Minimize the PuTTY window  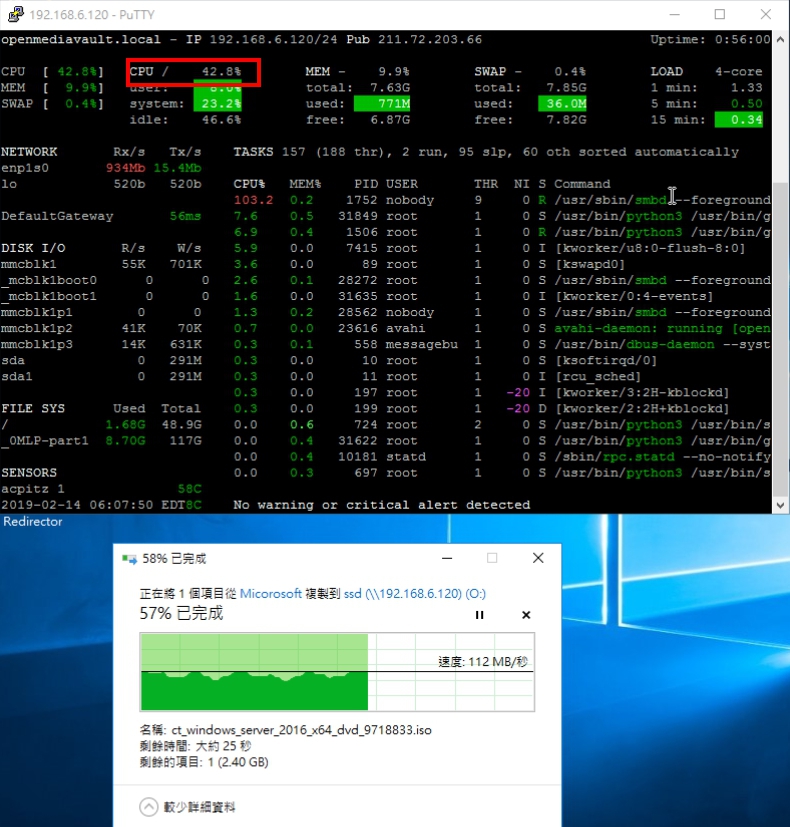pos(673,15)
